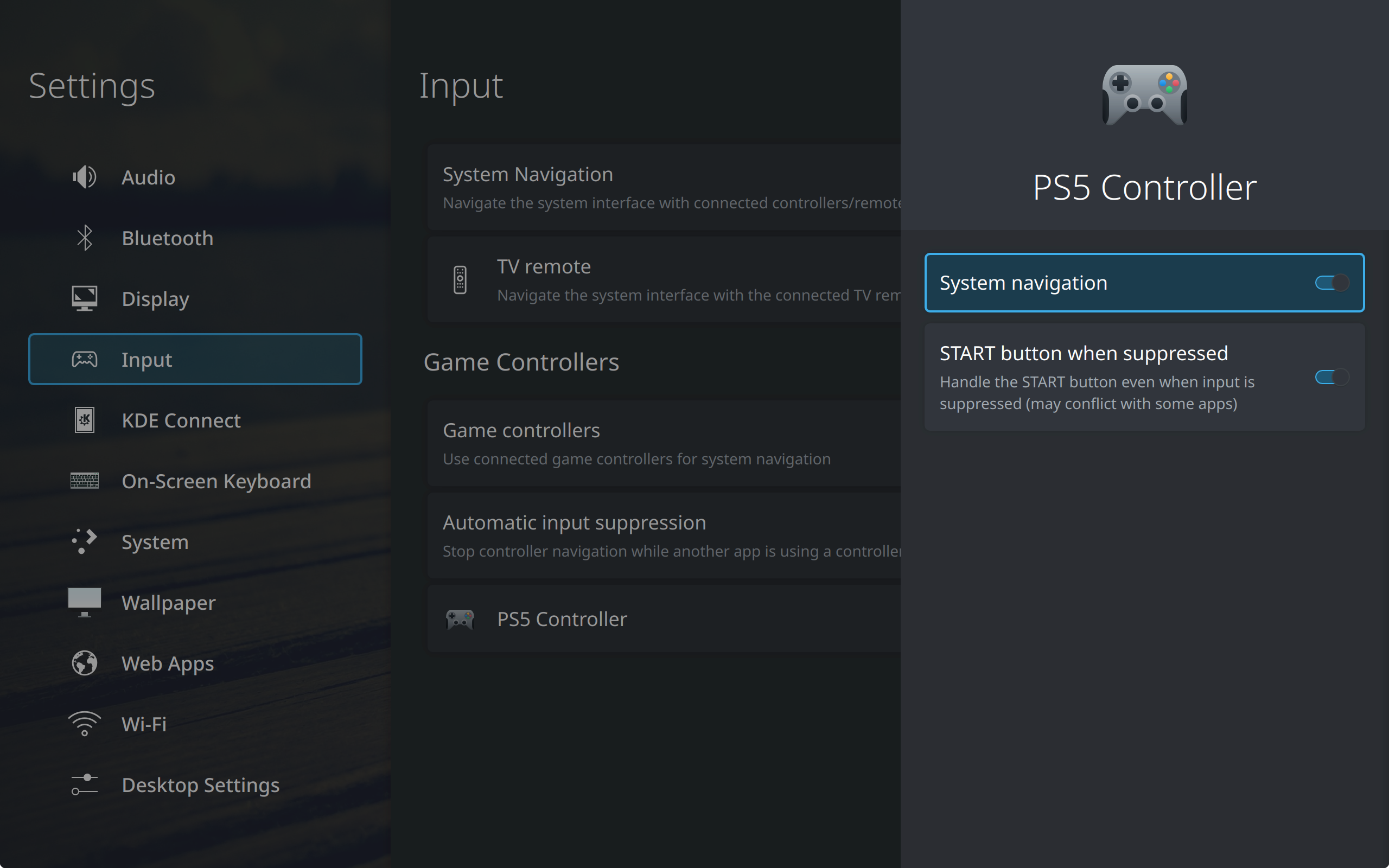Select the Game controllers option row
Viewport: 1389px width, 868px height.
pos(664,443)
